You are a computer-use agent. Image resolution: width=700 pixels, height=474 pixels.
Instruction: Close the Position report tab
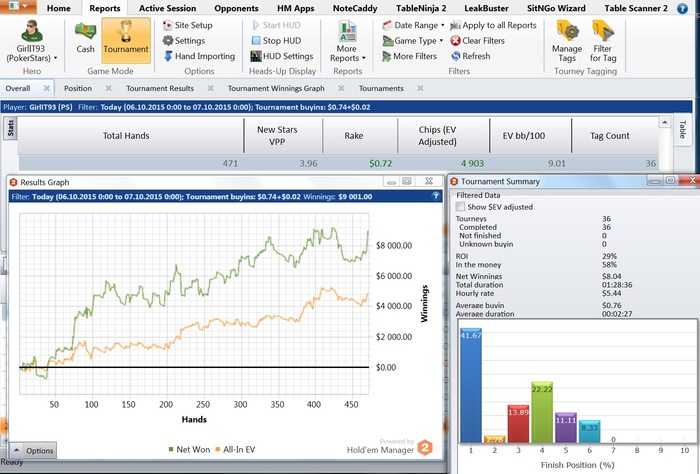pos(108,88)
